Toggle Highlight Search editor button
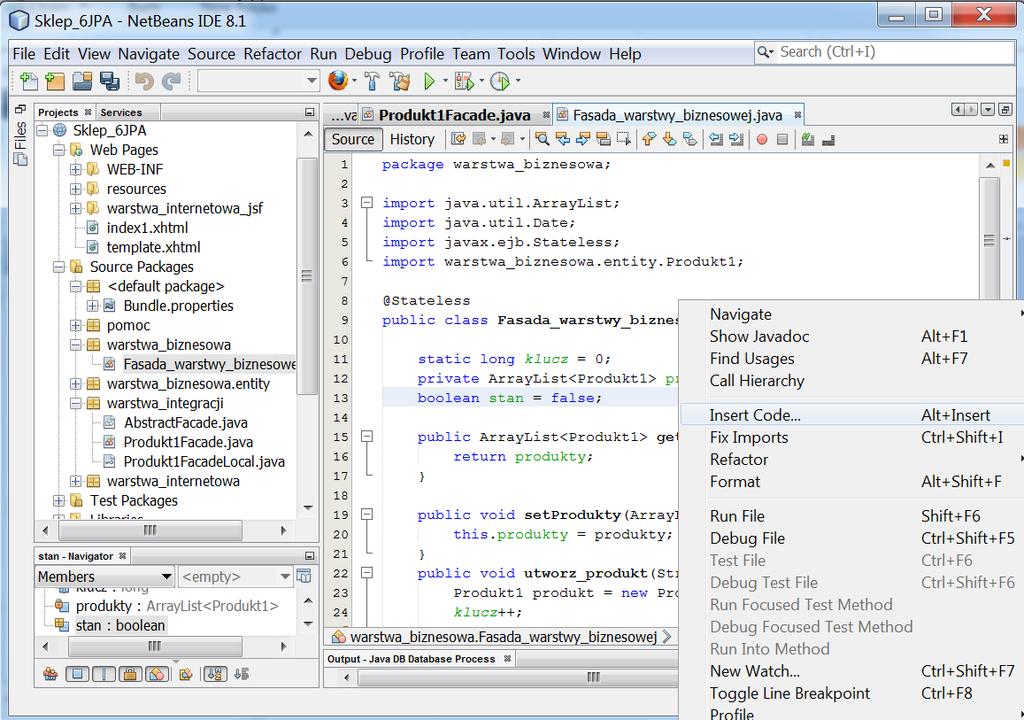 tap(603, 139)
